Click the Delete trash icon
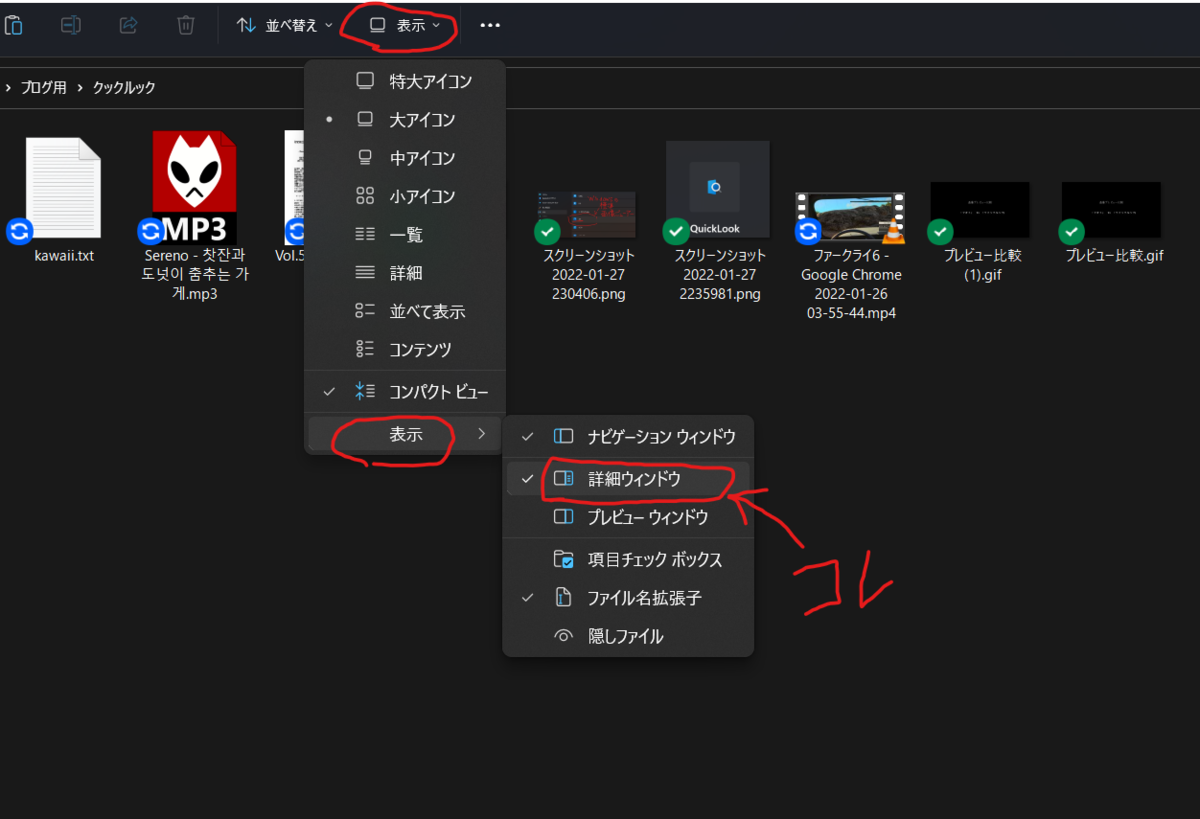This screenshot has width=1200, height=819. [x=185, y=24]
